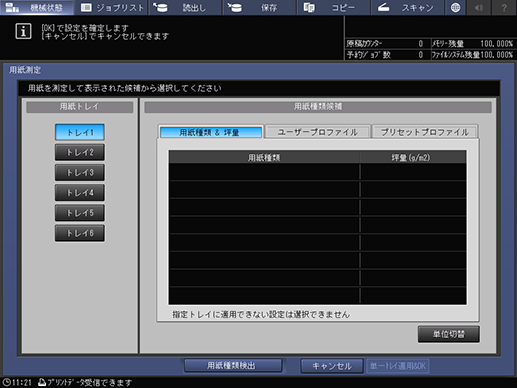Select トレイ1 paper tray
Image resolution: width=517 pixels, height=388 pixels.
(x=80, y=132)
